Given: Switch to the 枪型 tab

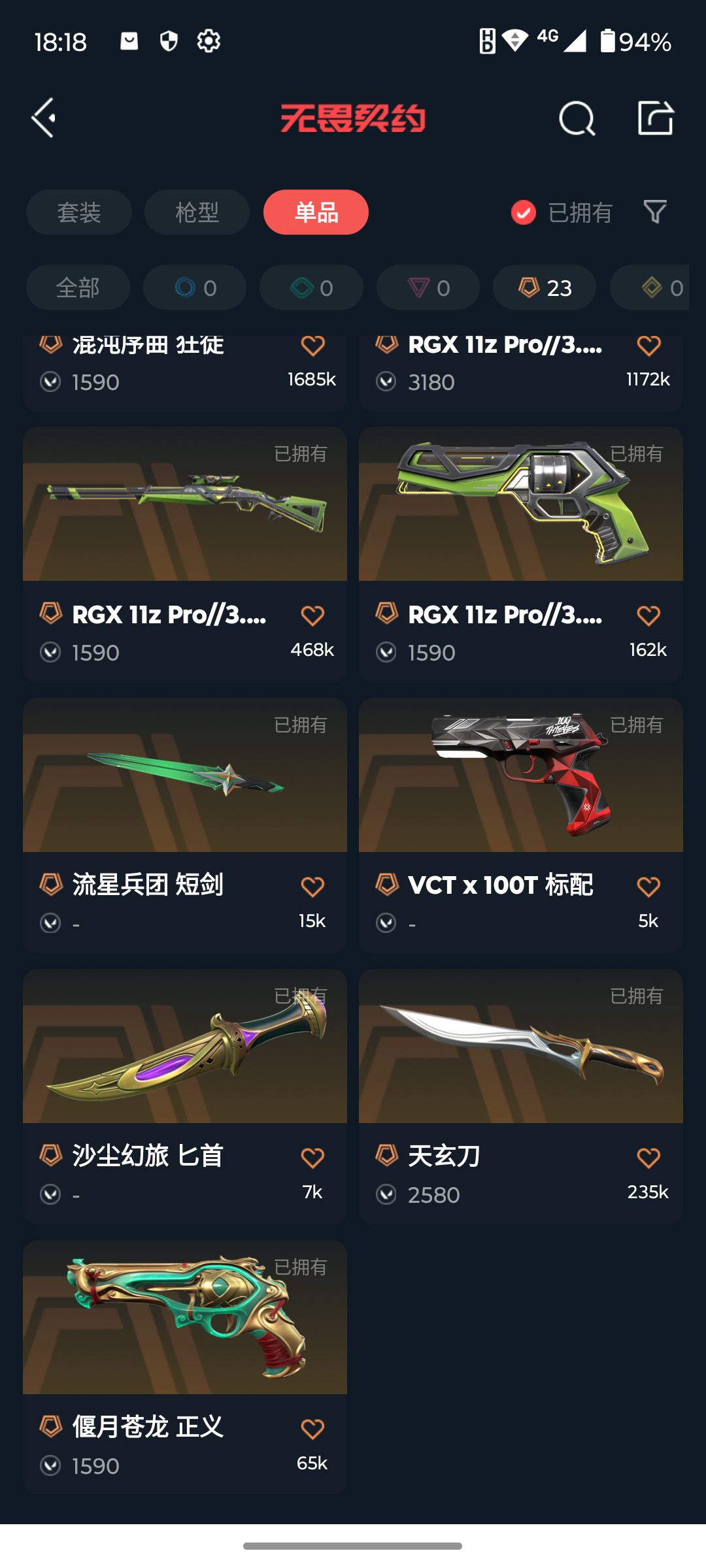Looking at the screenshot, I should pos(197,212).
